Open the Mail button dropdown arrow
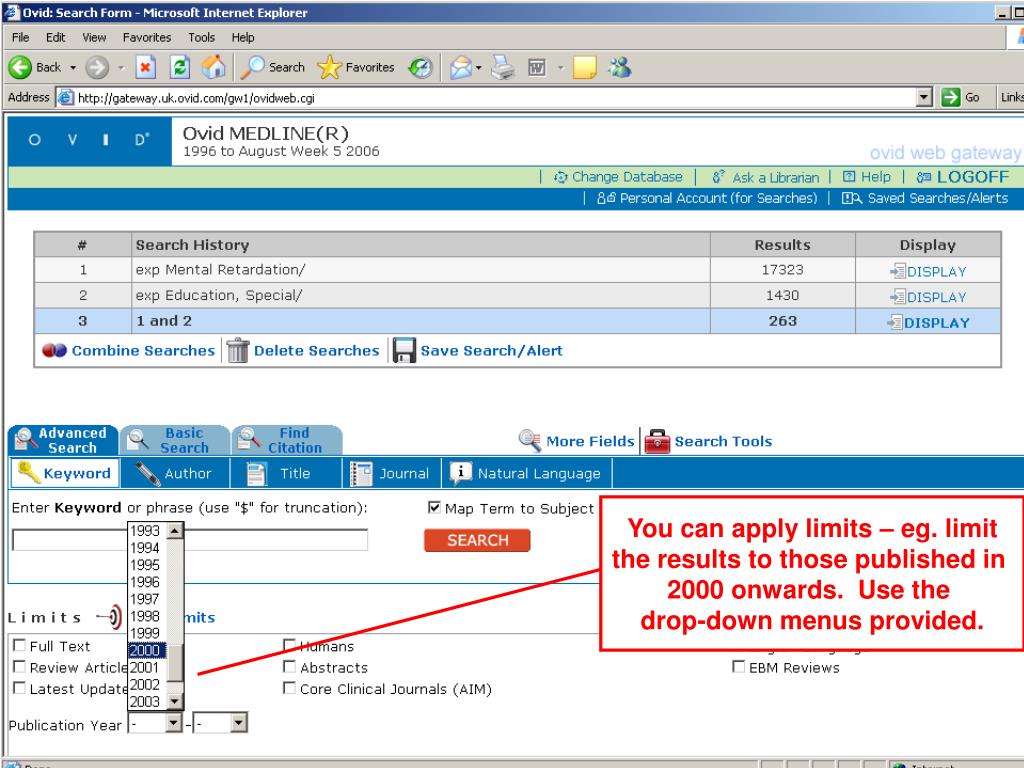The width and height of the screenshot is (1024, 768). point(479,67)
